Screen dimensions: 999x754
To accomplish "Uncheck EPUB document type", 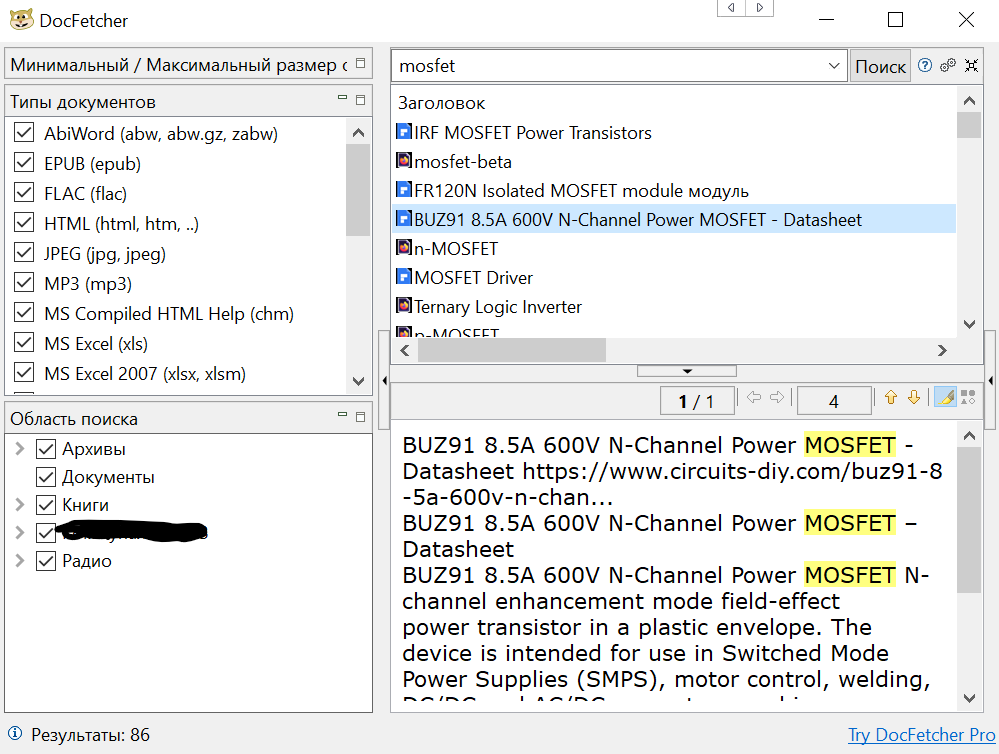I will click(24, 163).
